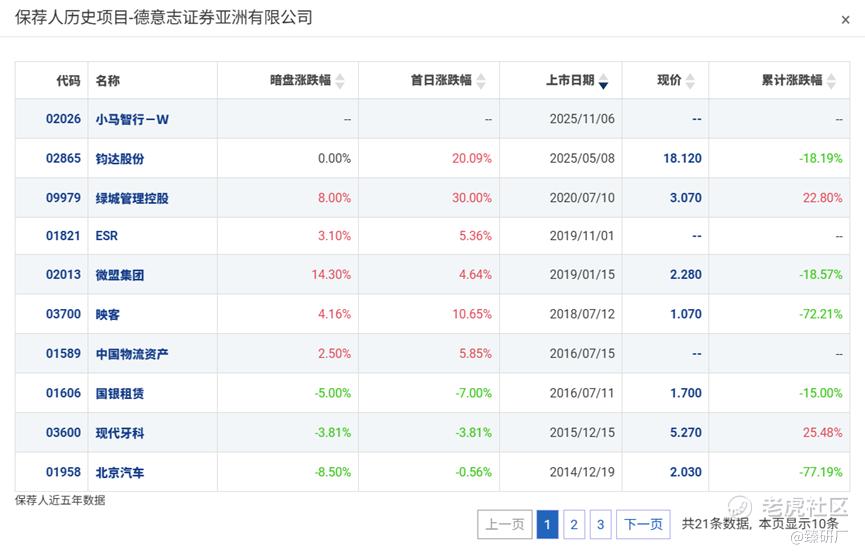Image resolution: width=865 pixels, height=557 pixels.
Task: Select price 5.270 for 现代牙科
Action: click(686, 433)
